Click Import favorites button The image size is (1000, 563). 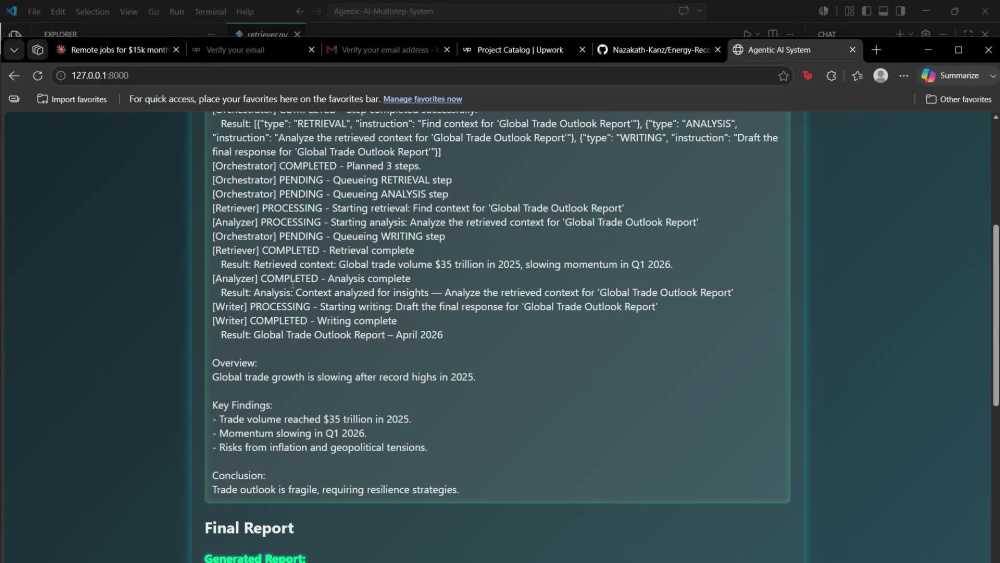coord(72,99)
